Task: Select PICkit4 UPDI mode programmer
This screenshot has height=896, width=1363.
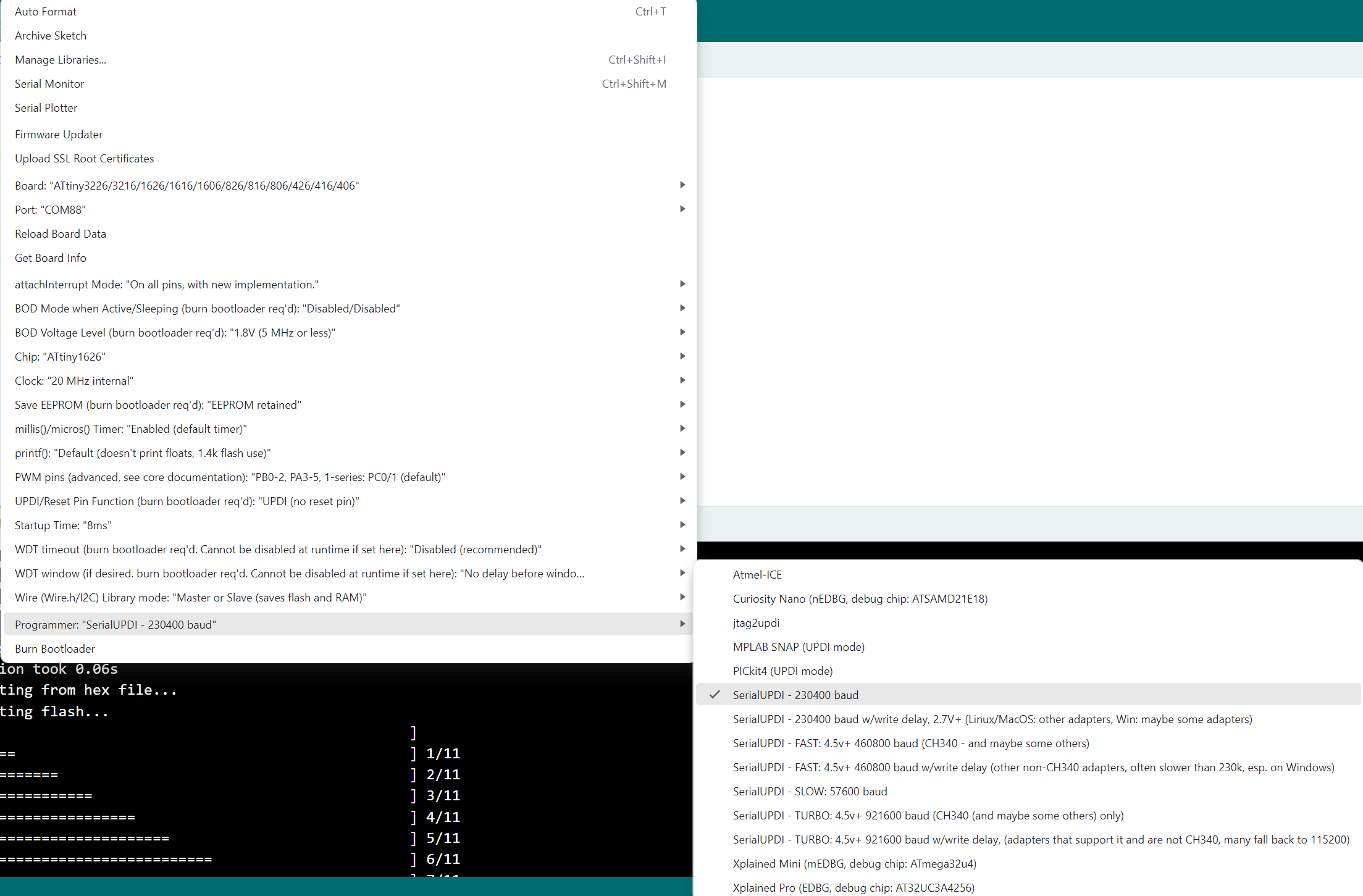Action: (782, 671)
